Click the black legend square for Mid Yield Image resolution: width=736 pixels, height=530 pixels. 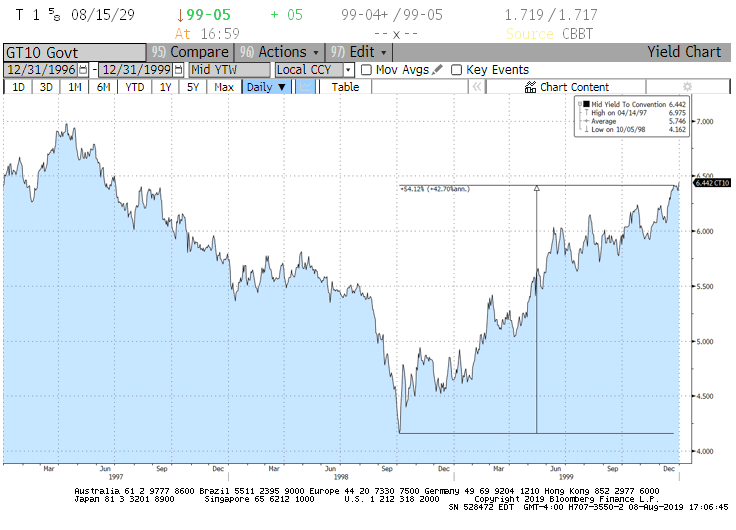[x=584, y=103]
